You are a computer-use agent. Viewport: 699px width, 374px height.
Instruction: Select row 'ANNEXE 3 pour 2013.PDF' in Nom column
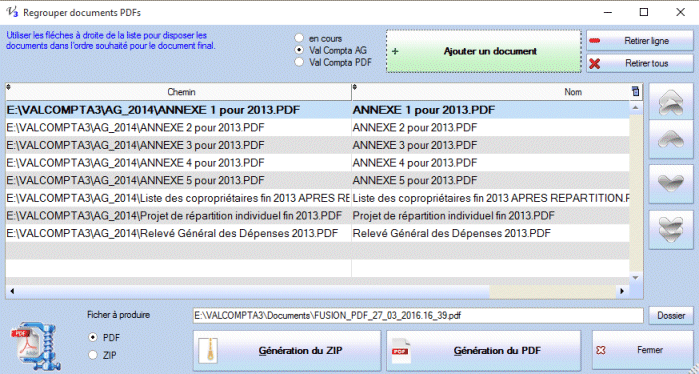pyautogui.click(x=490, y=145)
